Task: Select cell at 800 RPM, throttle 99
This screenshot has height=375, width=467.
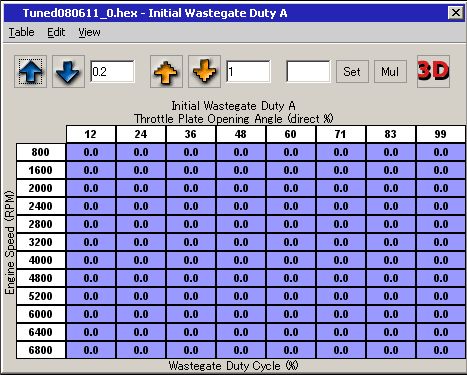Action: click(x=441, y=152)
